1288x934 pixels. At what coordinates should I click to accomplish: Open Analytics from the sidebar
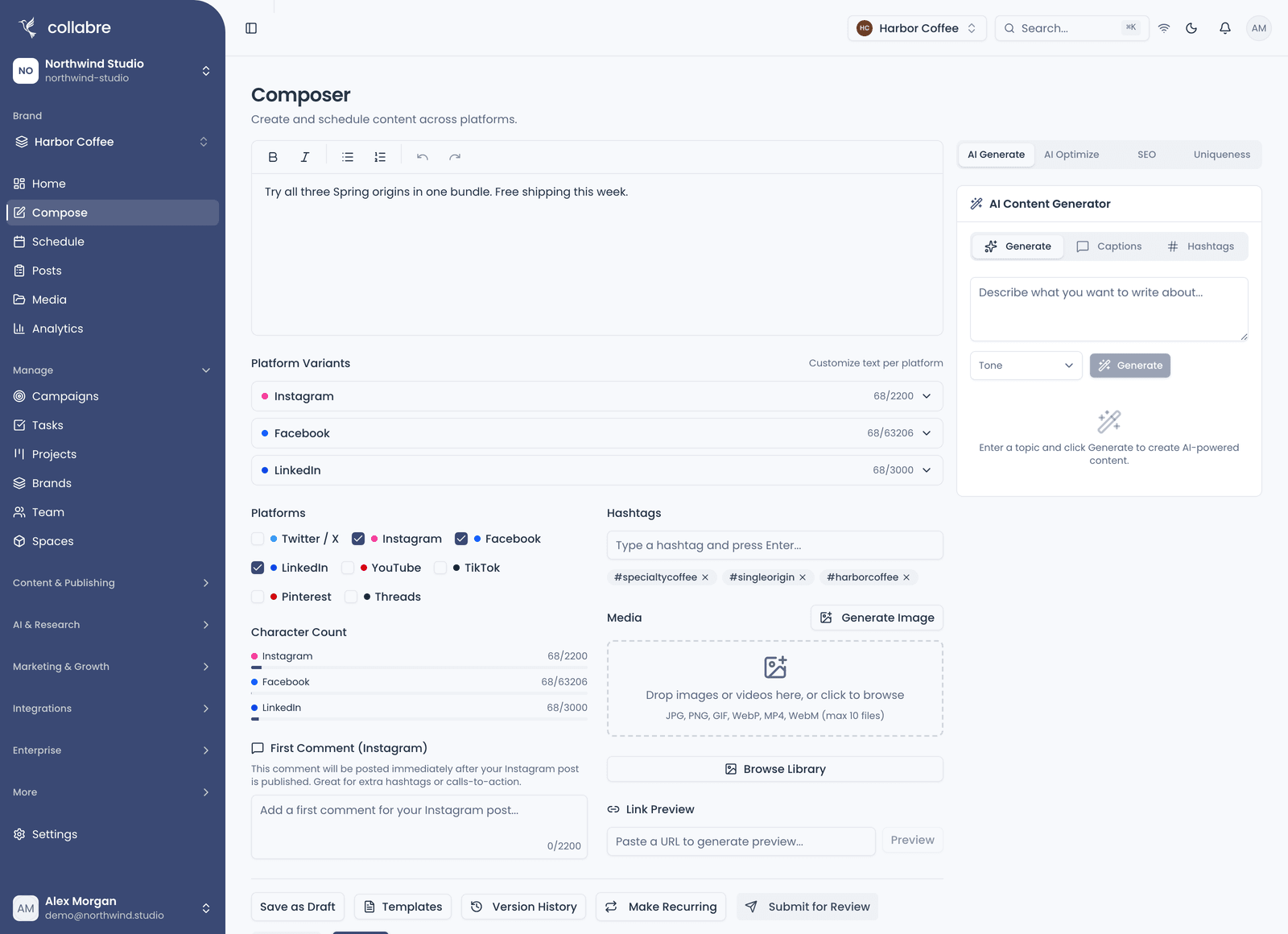[x=113, y=329]
